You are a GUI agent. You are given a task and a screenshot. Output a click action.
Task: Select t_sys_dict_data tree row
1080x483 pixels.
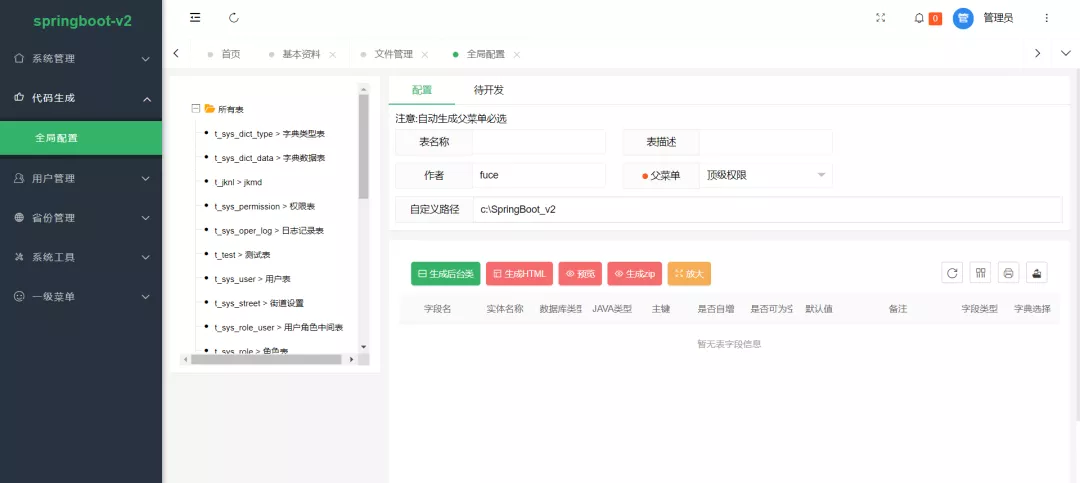coord(269,158)
